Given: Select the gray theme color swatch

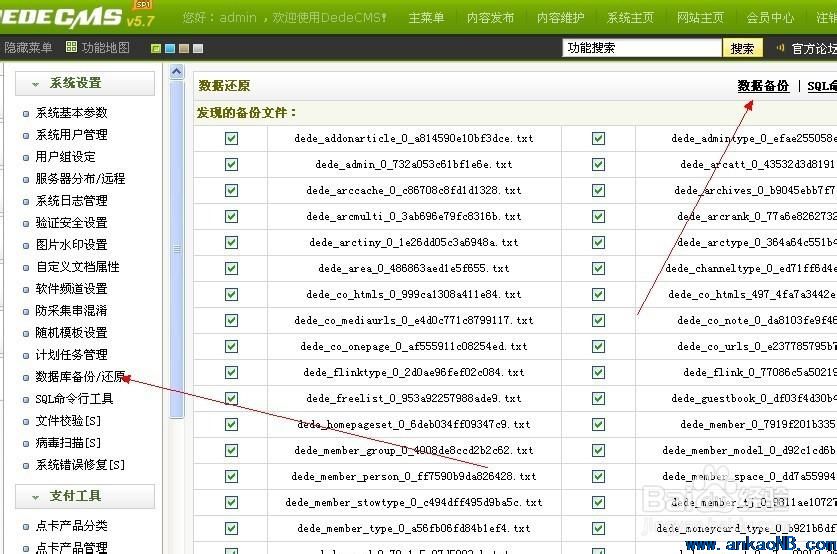Looking at the screenshot, I should [x=198, y=48].
